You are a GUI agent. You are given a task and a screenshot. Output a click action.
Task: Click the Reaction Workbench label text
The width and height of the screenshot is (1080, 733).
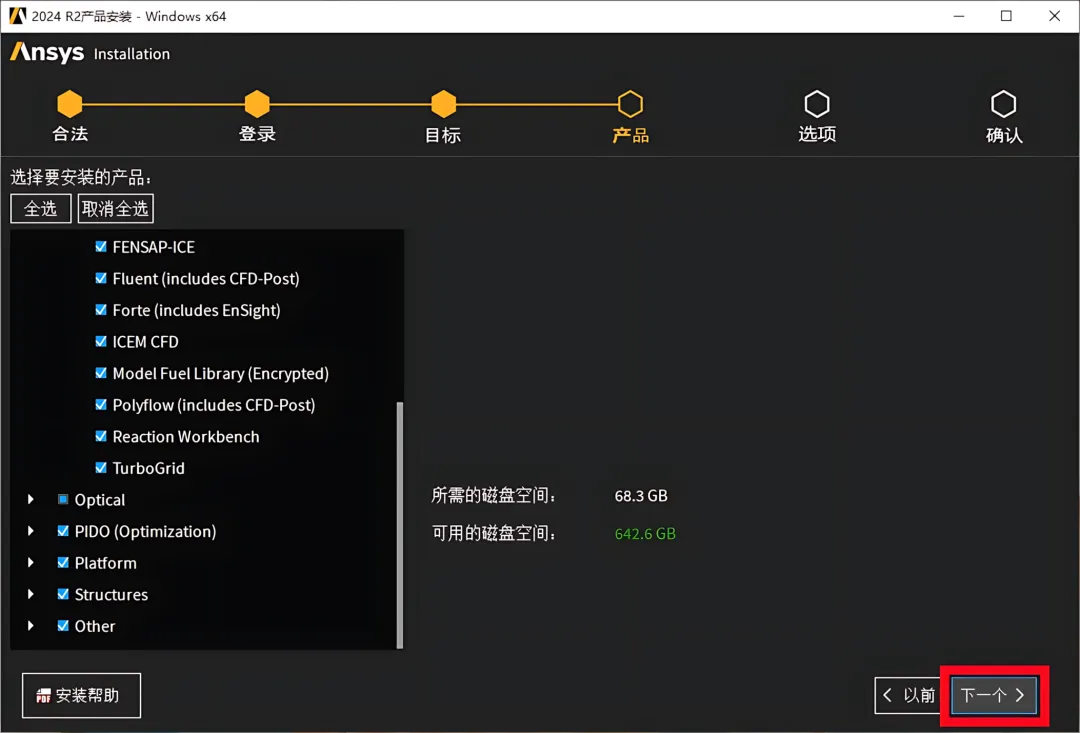(186, 437)
